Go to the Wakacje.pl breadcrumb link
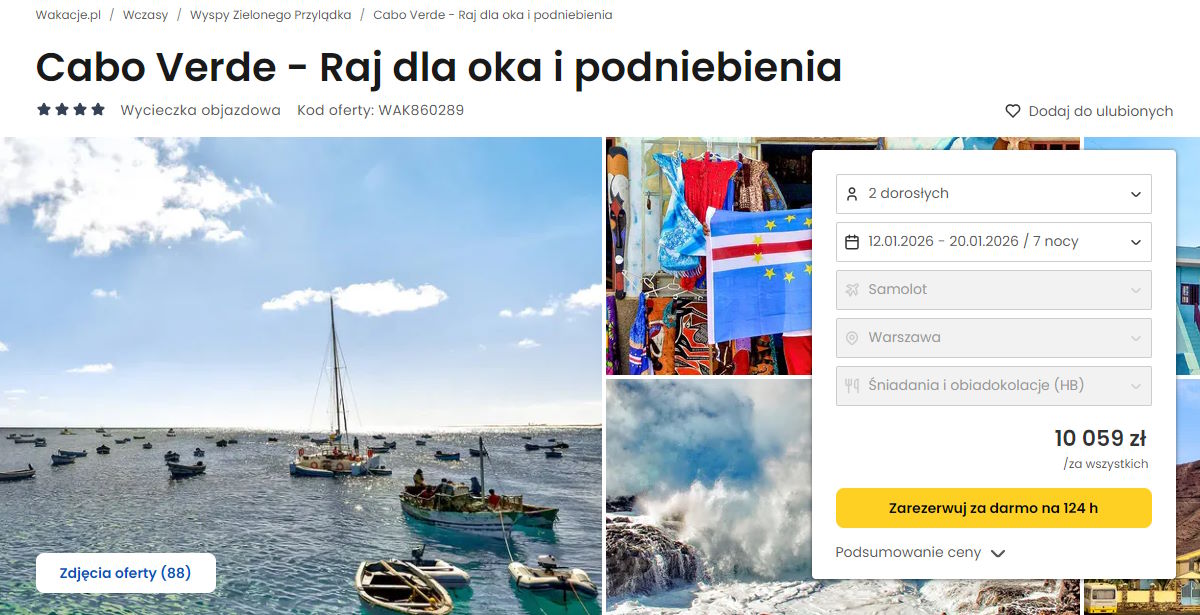 68,15
